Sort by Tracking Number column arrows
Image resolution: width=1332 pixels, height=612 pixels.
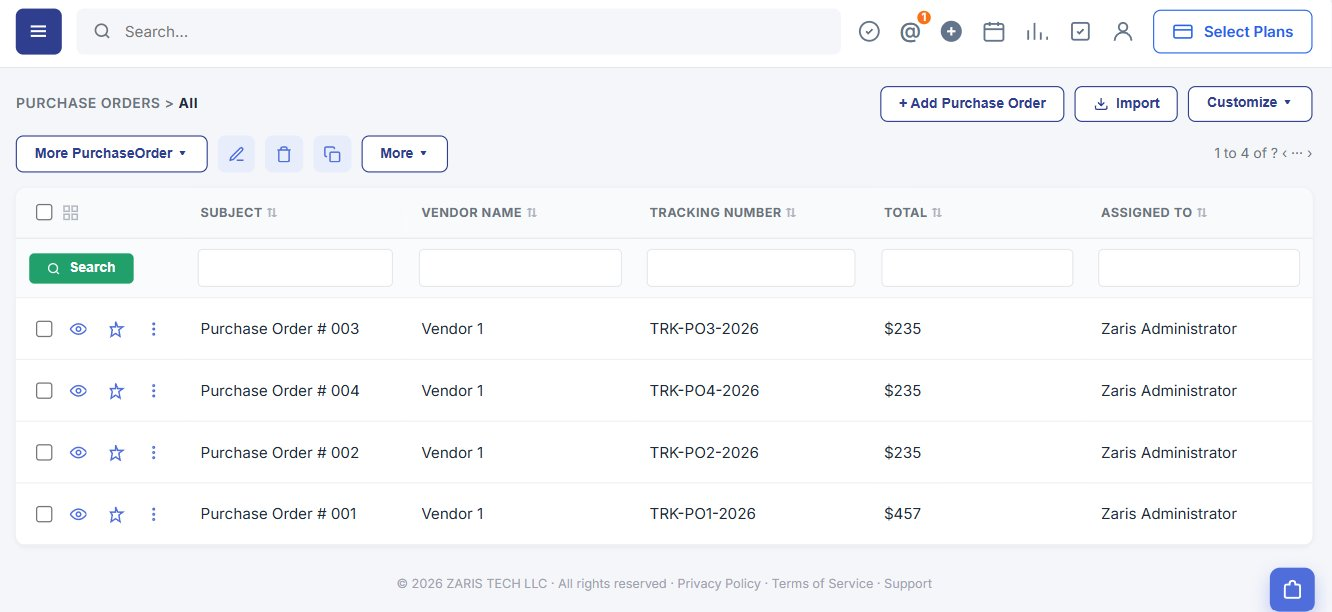click(791, 213)
